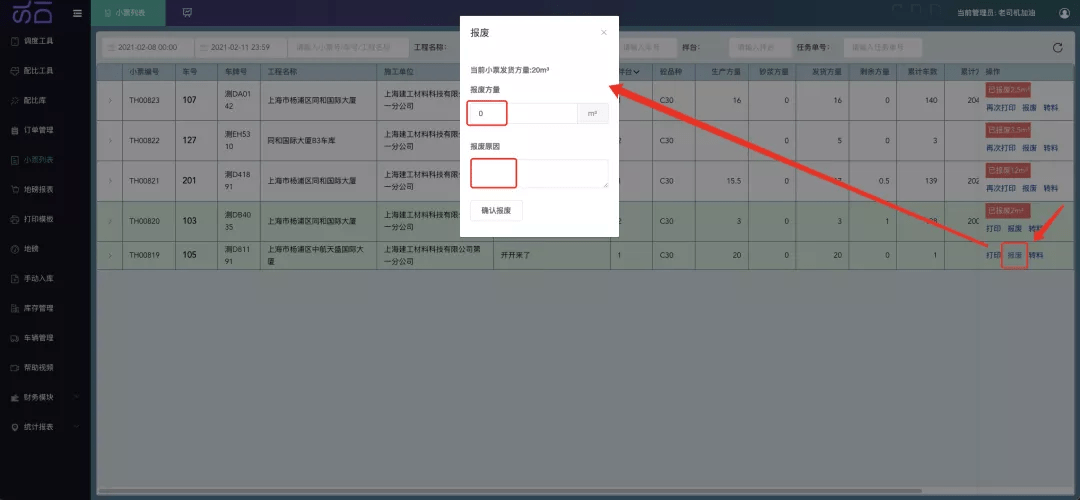Viewport: 1080px width, 500px height.
Task: Open 车辆管理 in the sidebar
Action: [38, 337]
